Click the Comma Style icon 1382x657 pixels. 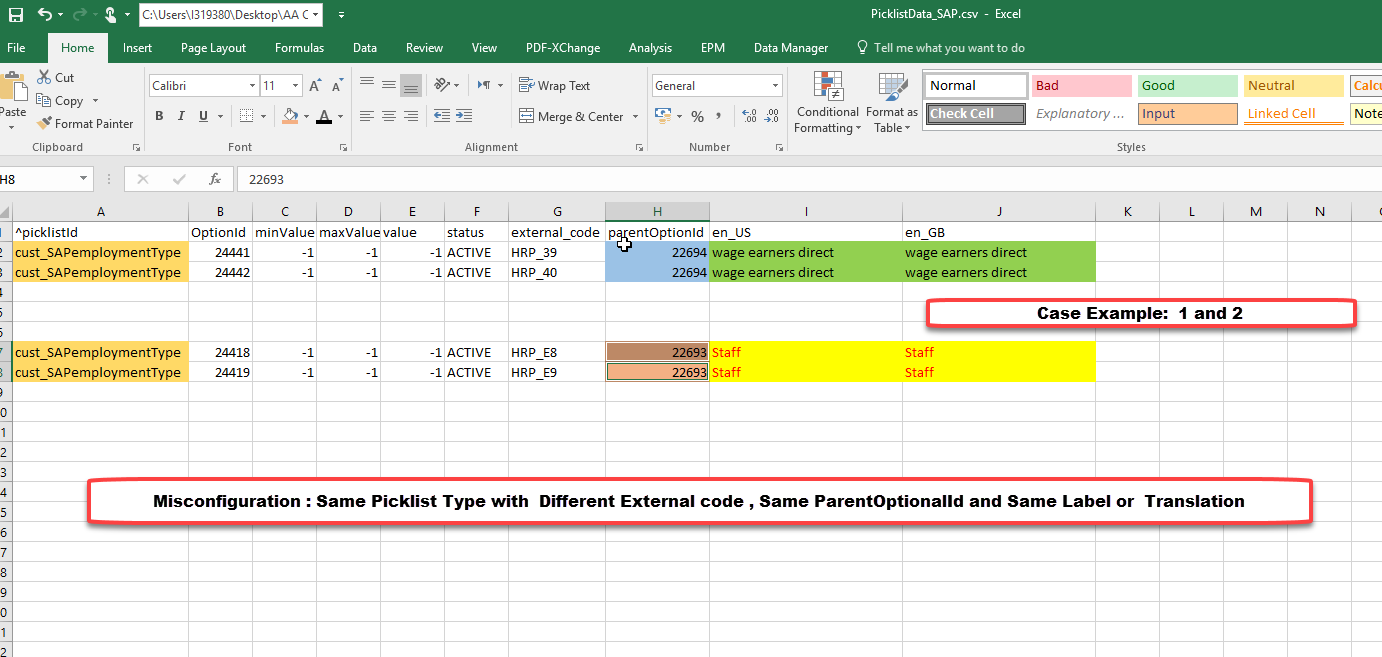(x=719, y=116)
